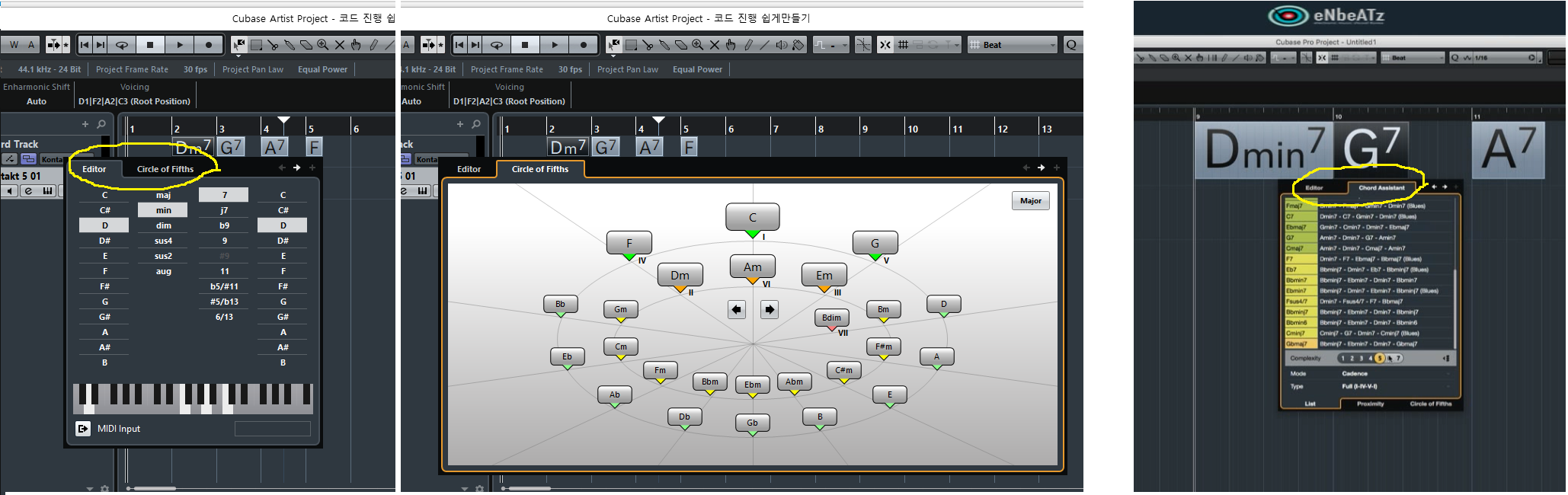Open Chord Assistant tab in right window

(1381, 187)
